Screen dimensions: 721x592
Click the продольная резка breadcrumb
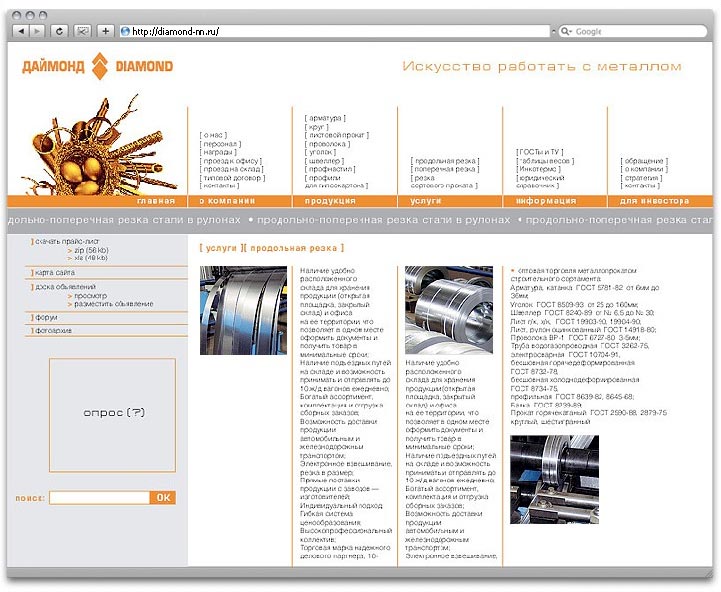point(294,248)
